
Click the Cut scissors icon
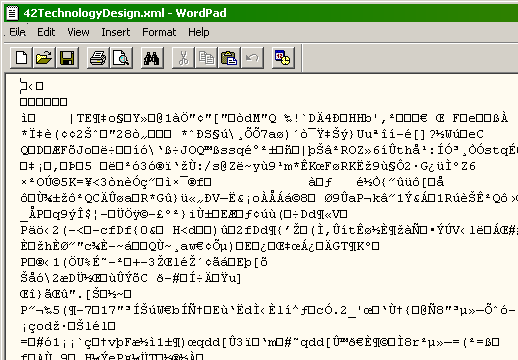183,58
